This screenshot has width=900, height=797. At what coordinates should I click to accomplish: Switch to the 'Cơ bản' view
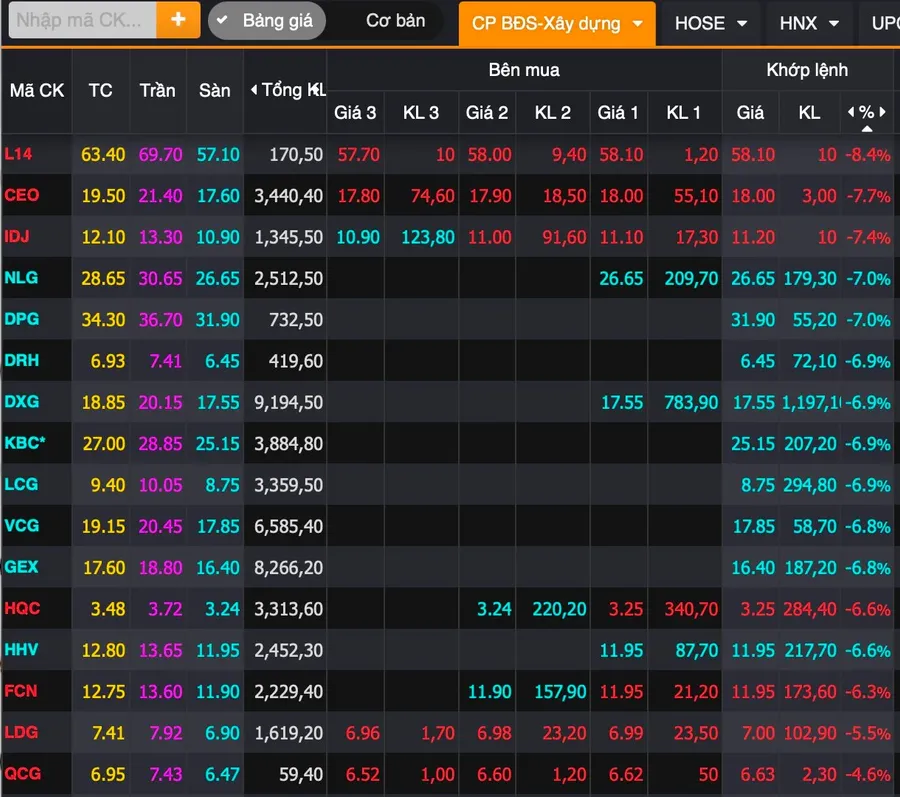point(395,20)
